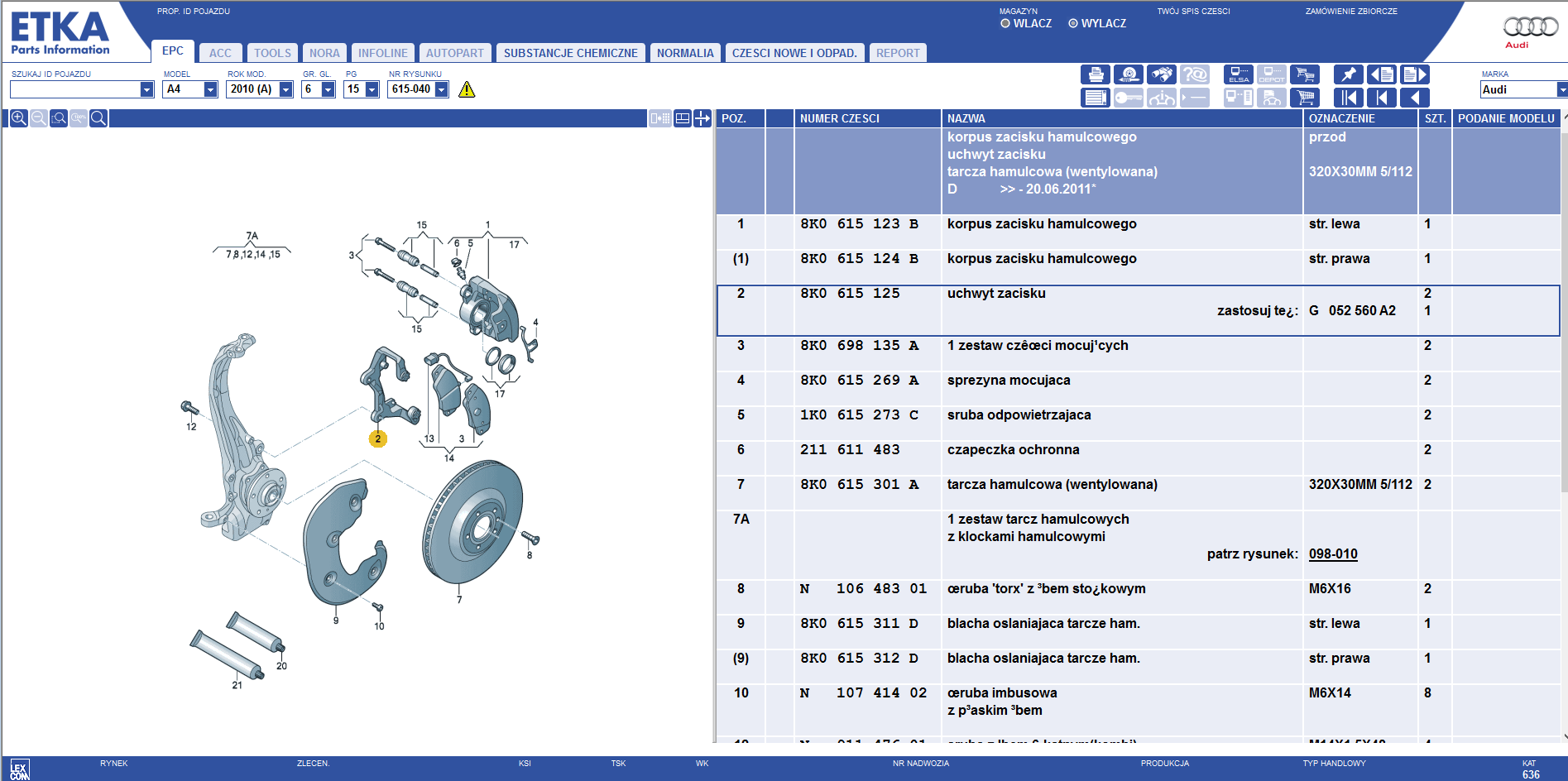
Task: Go to previous illustration page icon
Action: point(1382,74)
